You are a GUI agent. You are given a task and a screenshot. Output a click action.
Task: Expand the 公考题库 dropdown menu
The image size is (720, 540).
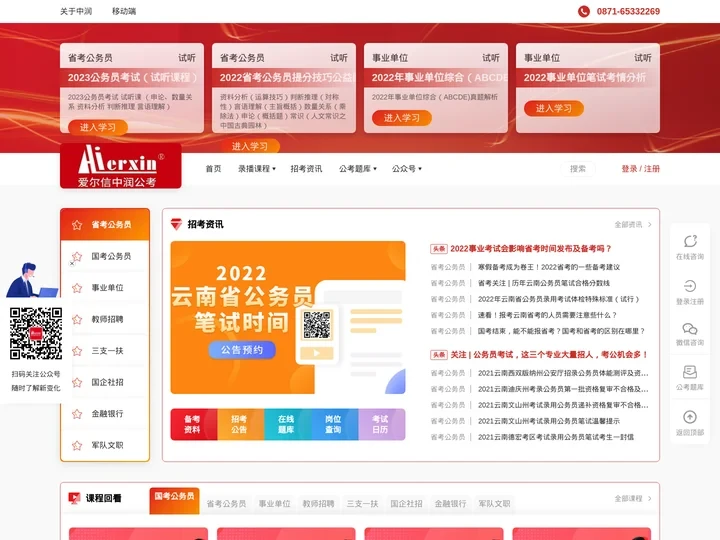(x=358, y=169)
